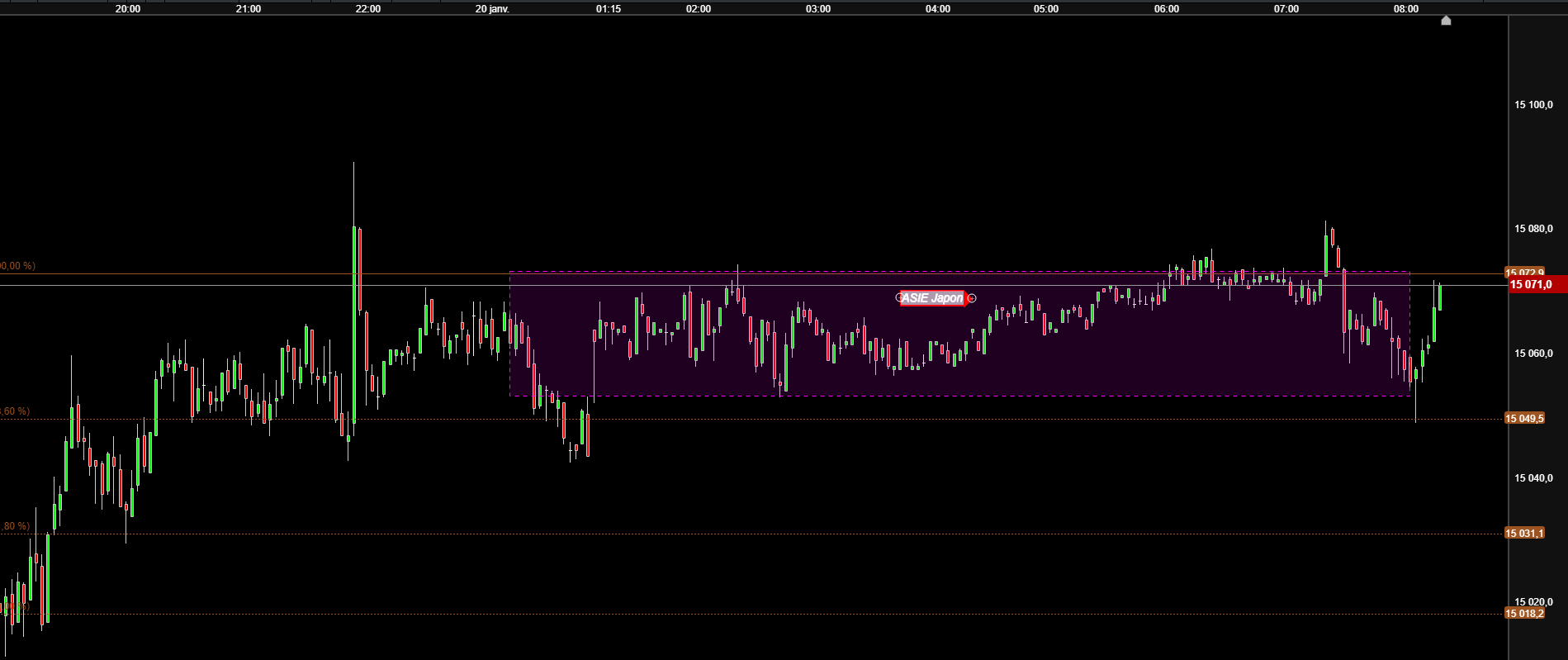Screen dimensions: 1568x660
Task: Click the Fibonacci label ending in 60 %
Action: [15, 411]
